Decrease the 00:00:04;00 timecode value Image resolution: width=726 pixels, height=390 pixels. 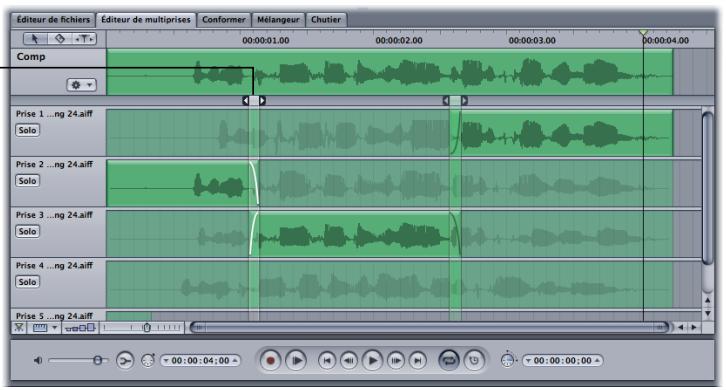(x=166, y=361)
